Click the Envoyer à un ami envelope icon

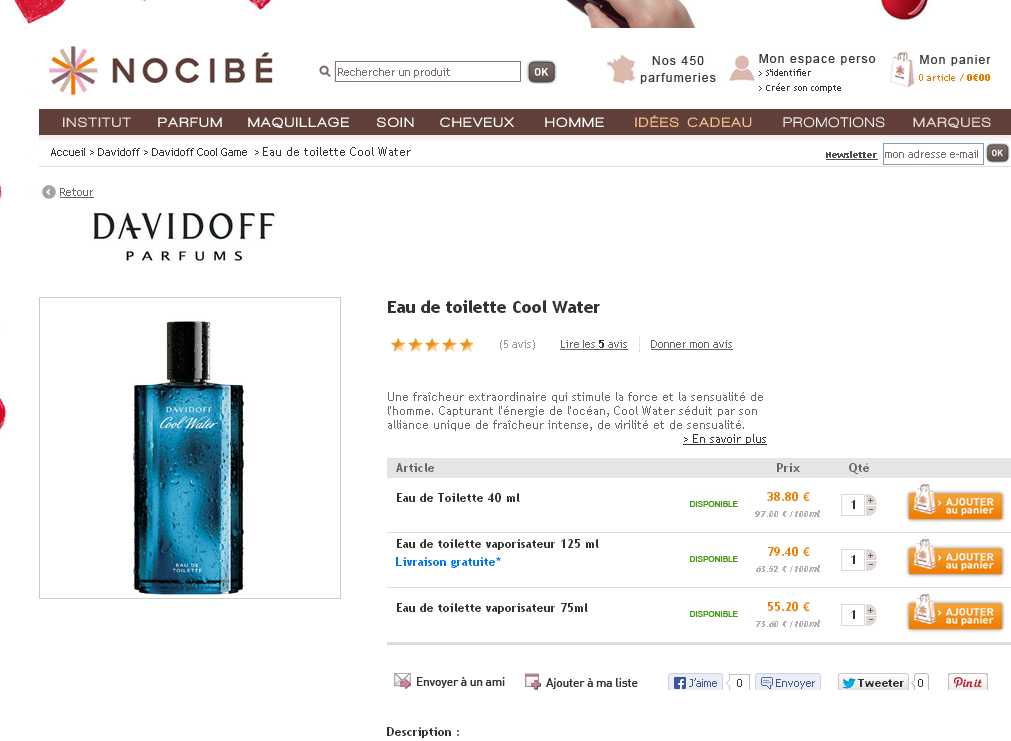[x=402, y=681]
